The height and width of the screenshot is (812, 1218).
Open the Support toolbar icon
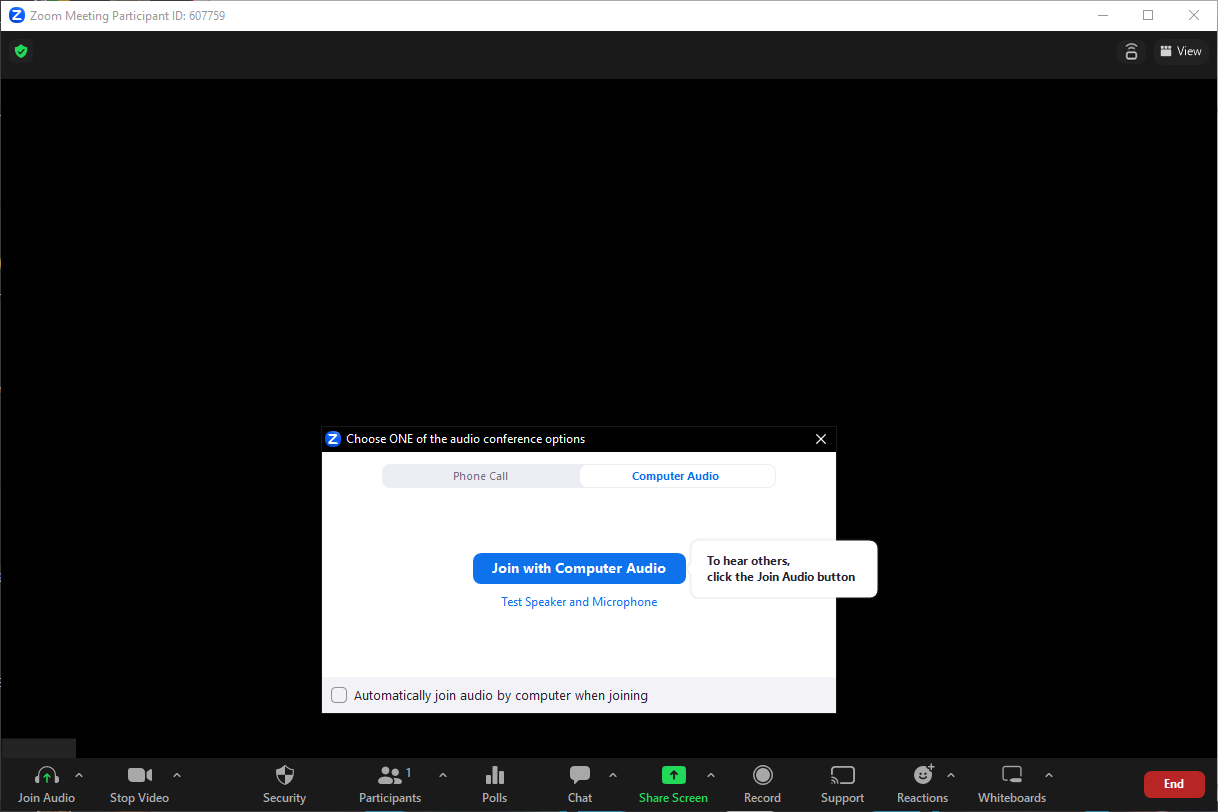pyautogui.click(x=843, y=775)
